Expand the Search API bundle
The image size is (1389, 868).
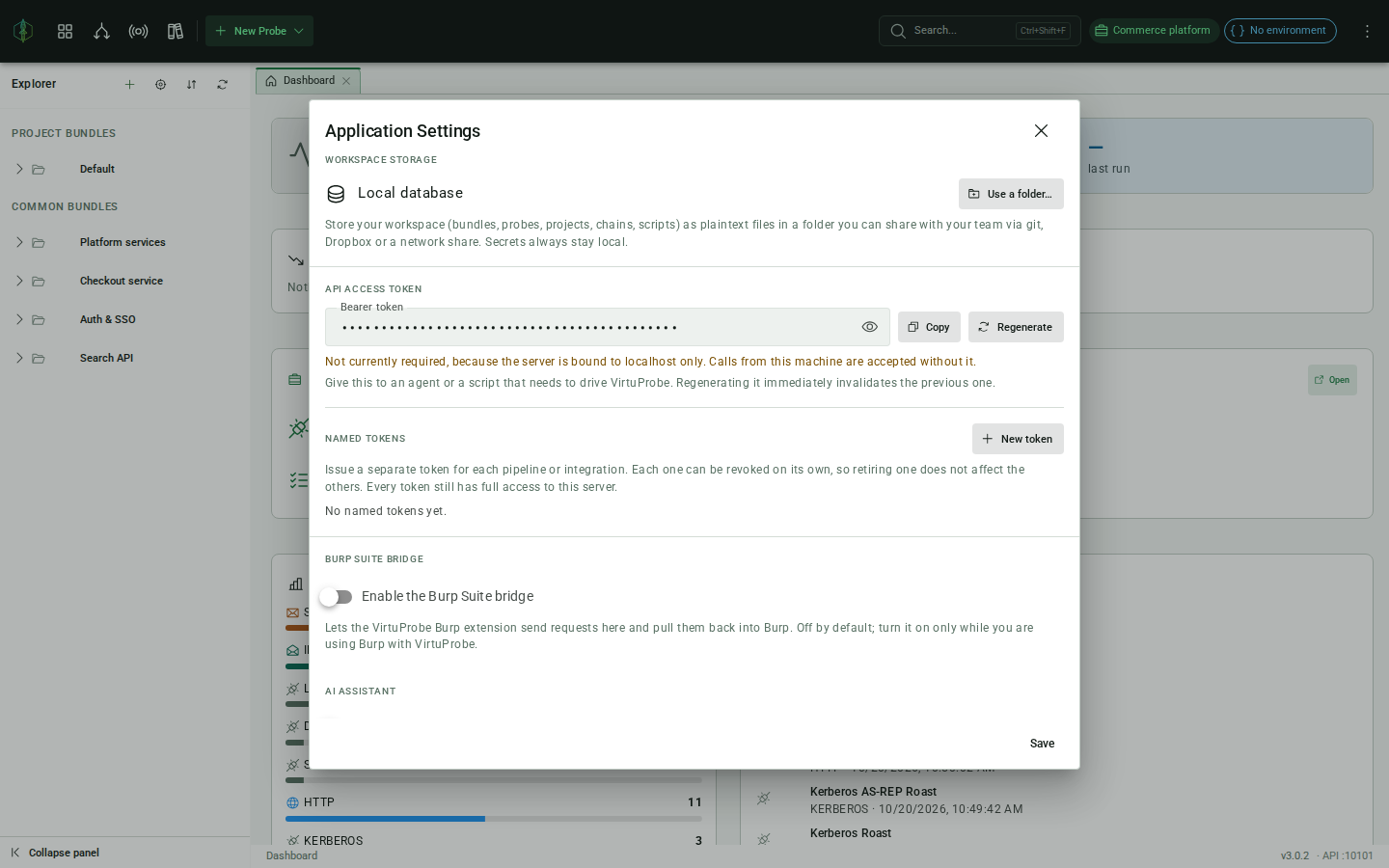click(19, 358)
